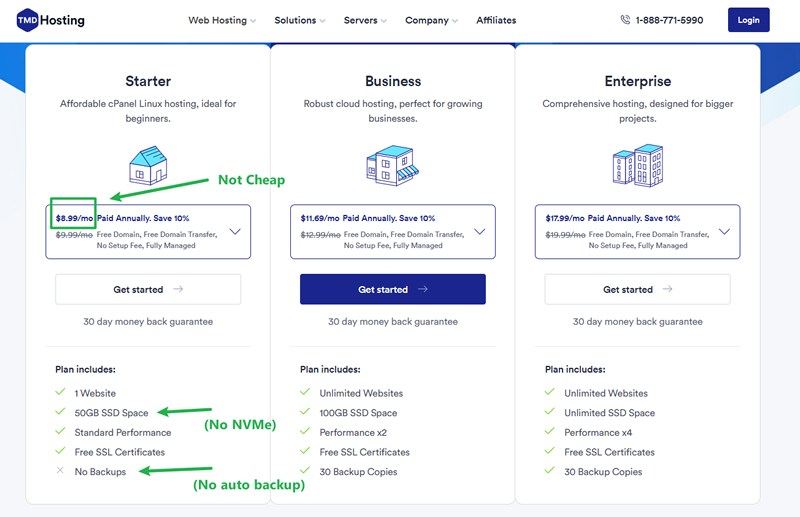Click the Starter 30 day money back guarantee
Screen dimensions: 800x517
click(x=148, y=322)
